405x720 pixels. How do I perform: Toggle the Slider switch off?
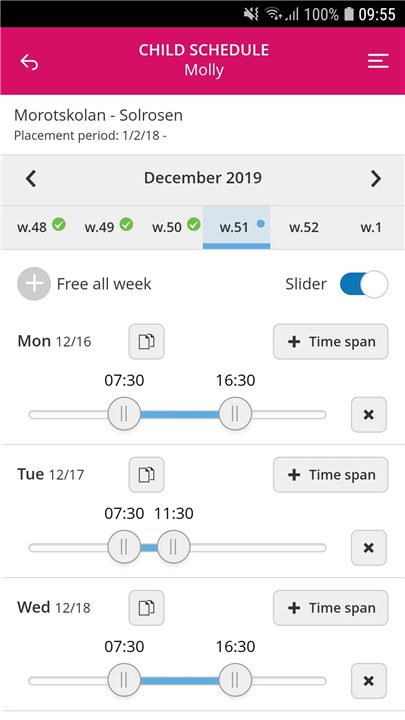point(364,284)
